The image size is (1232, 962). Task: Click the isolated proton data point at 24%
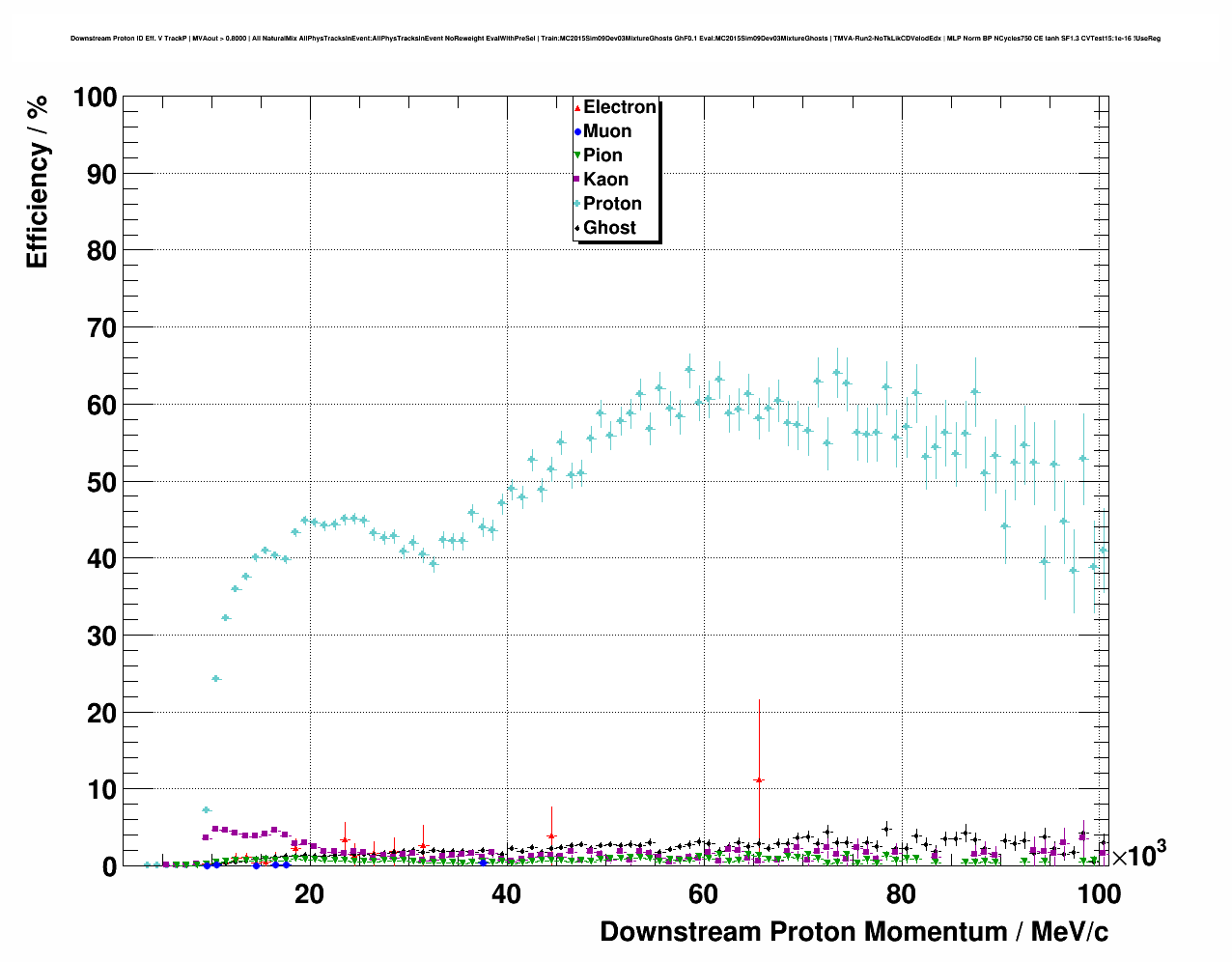[216, 679]
